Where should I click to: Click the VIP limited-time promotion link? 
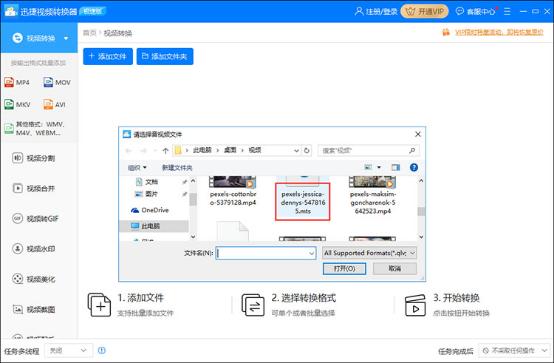tap(499, 33)
